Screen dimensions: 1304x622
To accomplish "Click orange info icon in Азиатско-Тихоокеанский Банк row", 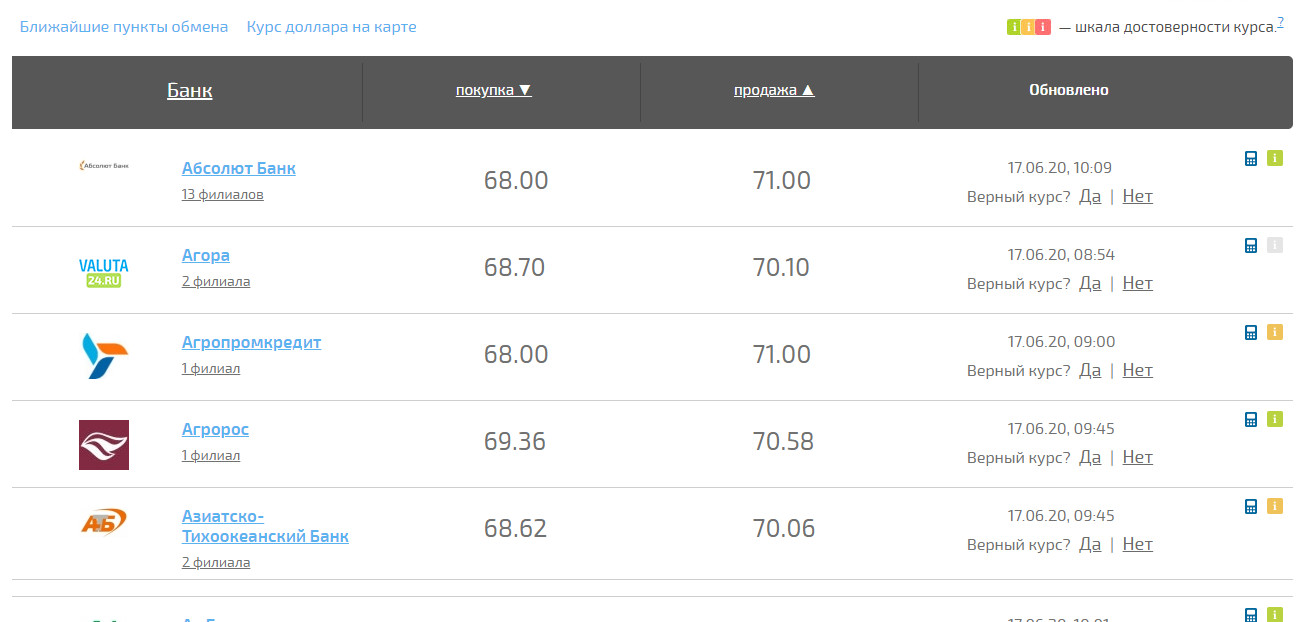I will click(x=1274, y=506).
